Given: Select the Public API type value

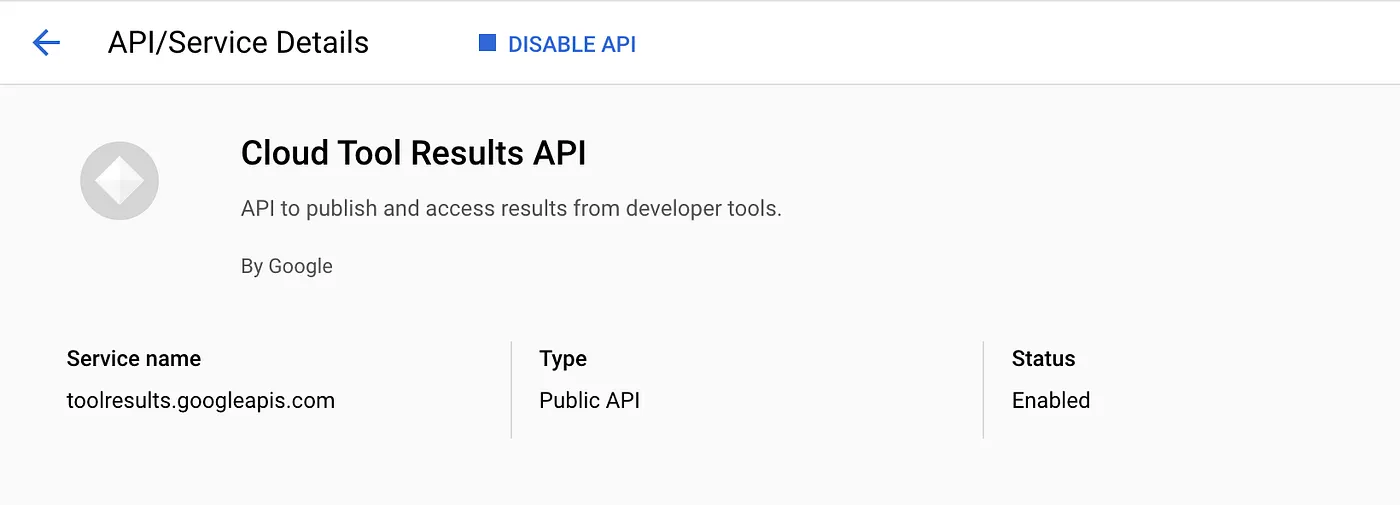Looking at the screenshot, I should 589,401.
